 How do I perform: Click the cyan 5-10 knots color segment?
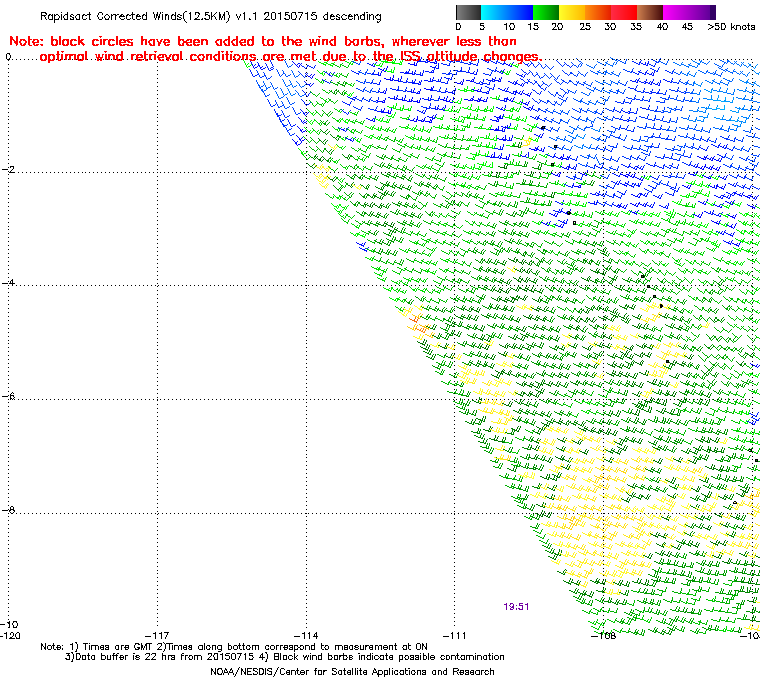[494, 12]
